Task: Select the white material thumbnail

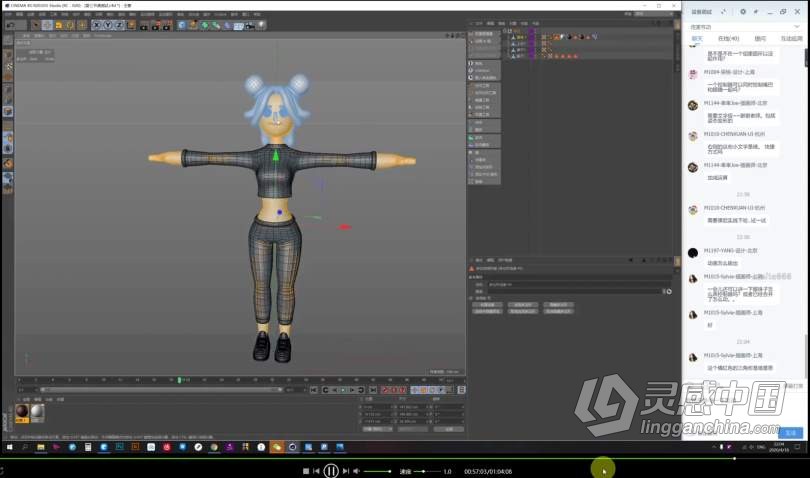Action: (x=37, y=412)
